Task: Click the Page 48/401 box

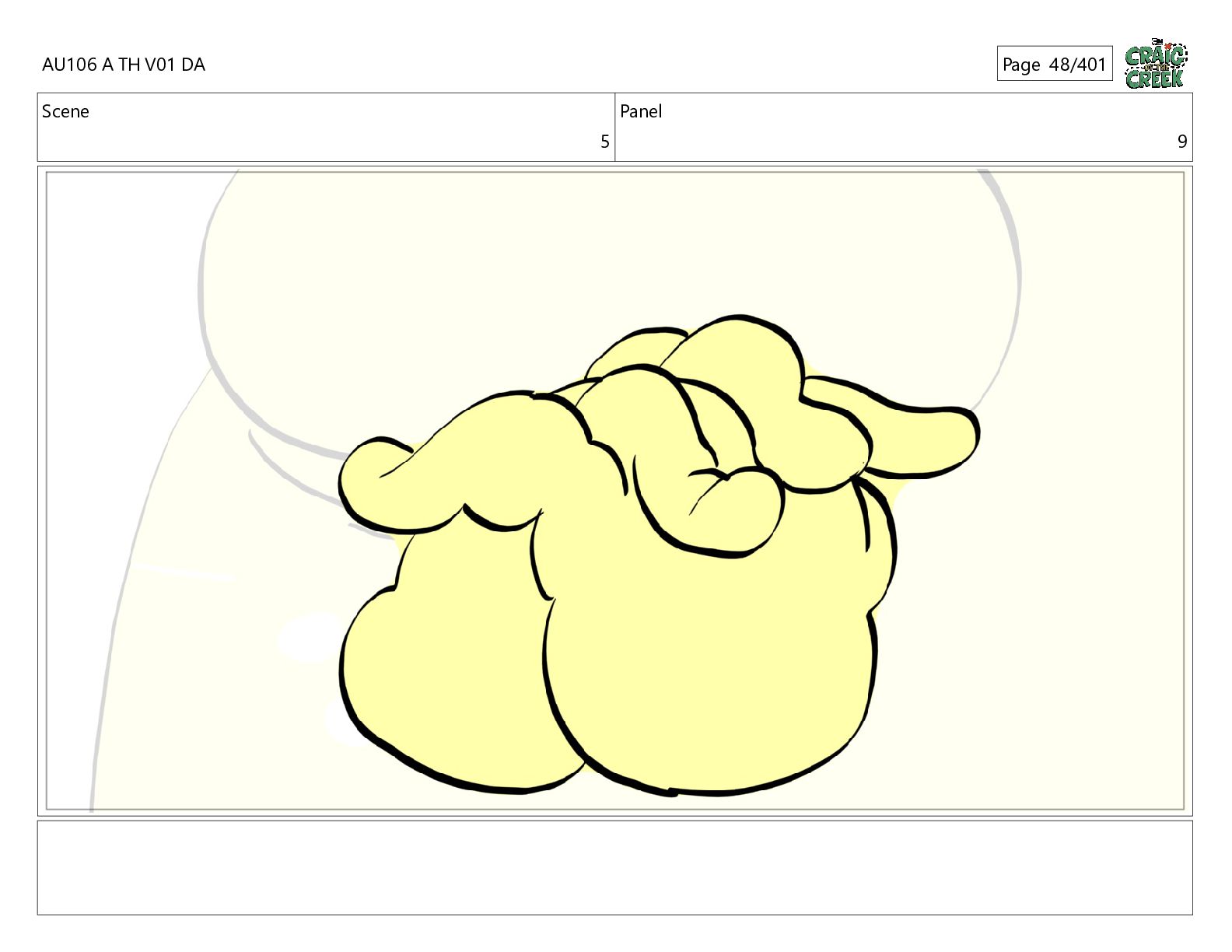Action: [x=1055, y=65]
